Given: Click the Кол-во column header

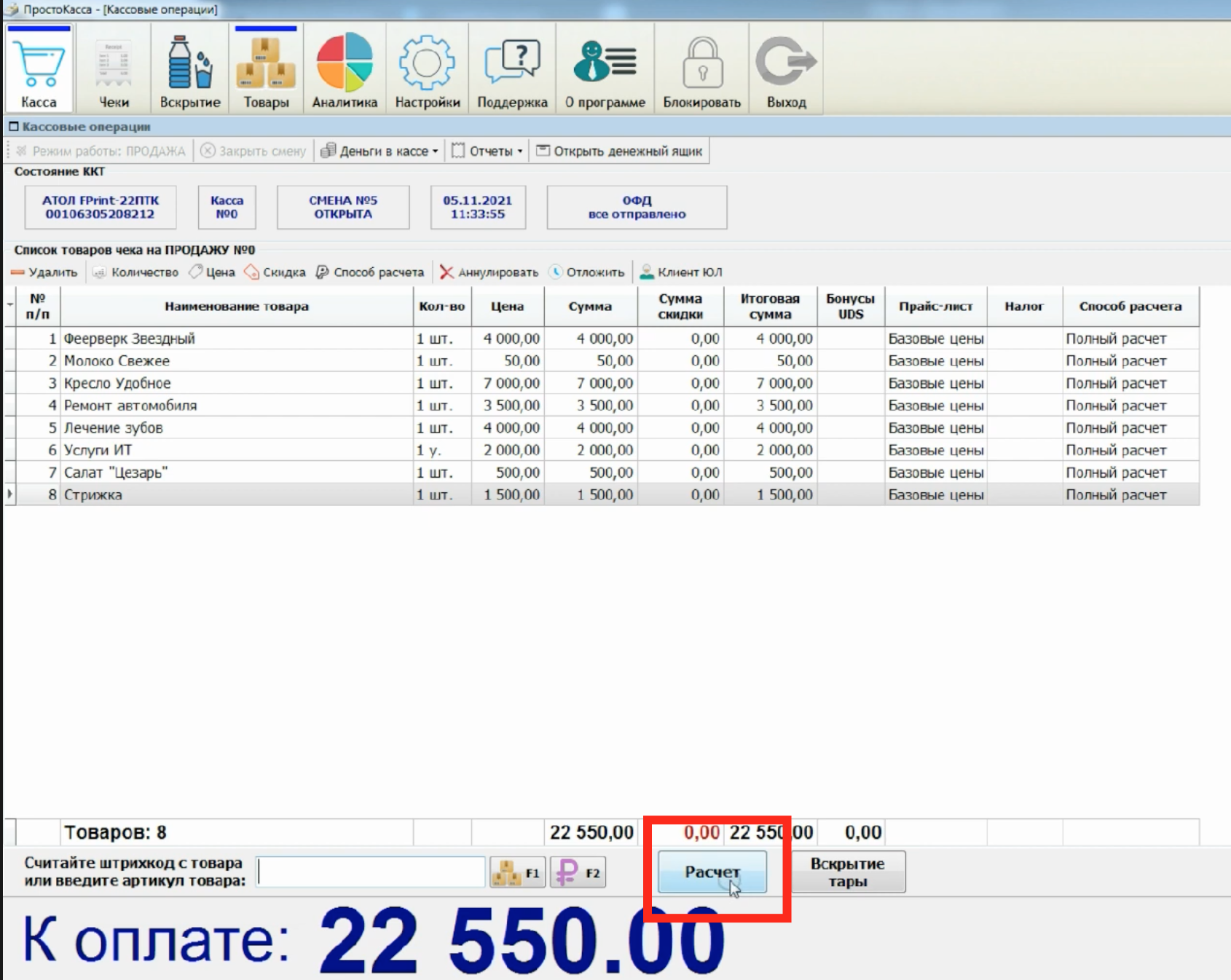Looking at the screenshot, I should click(442, 307).
